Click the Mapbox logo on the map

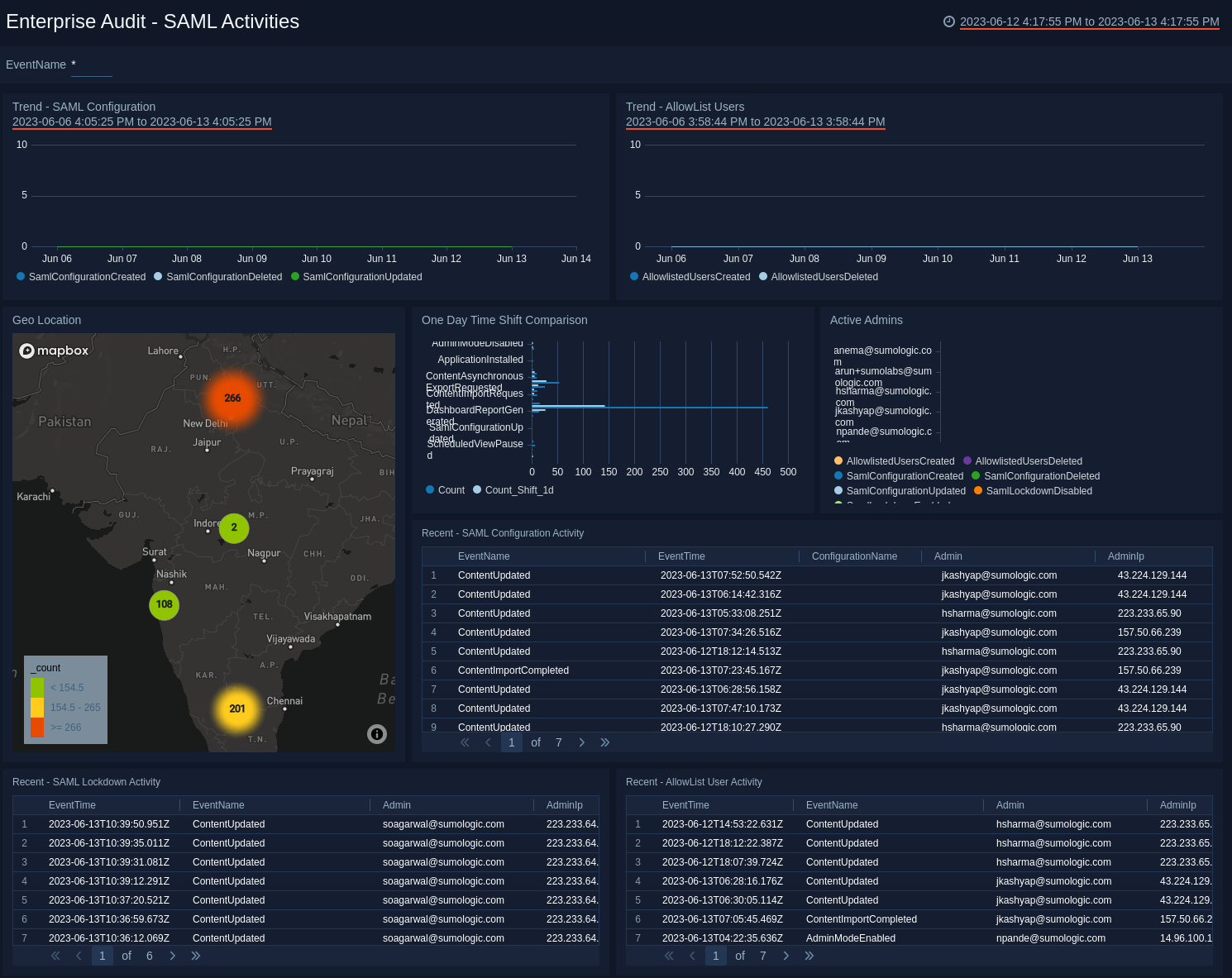(x=55, y=351)
